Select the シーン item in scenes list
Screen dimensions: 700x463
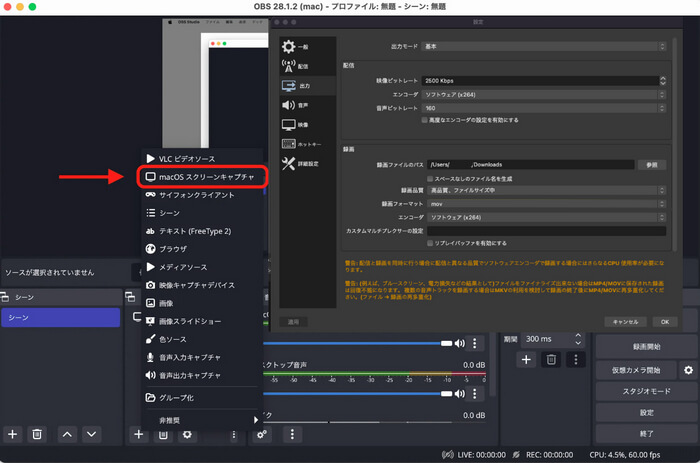coord(61,317)
